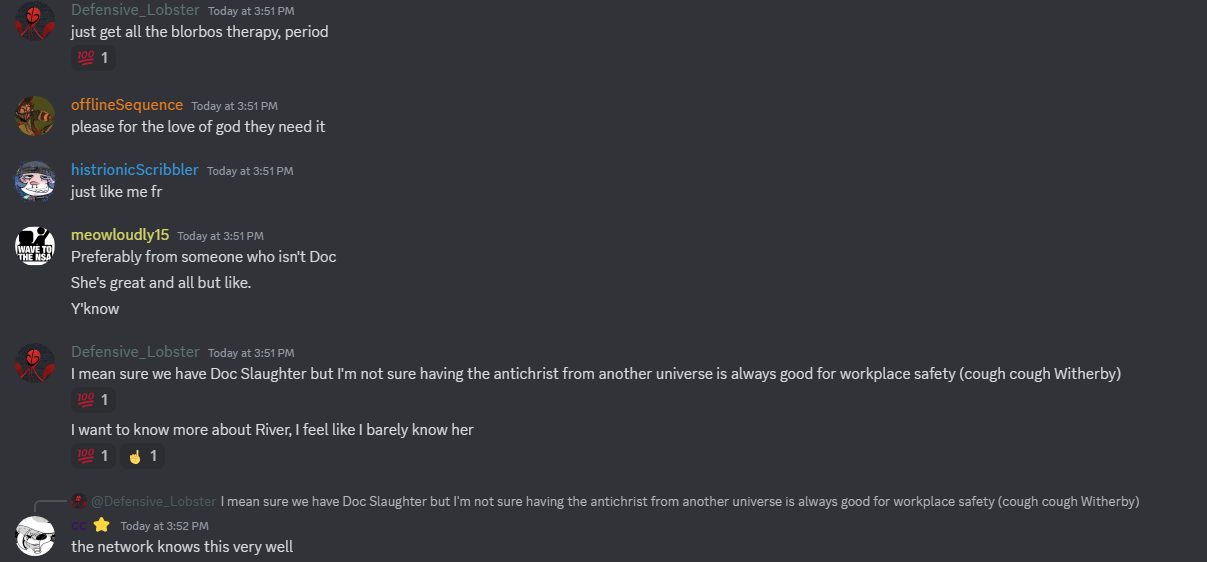The height and width of the screenshot is (562, 1207).
Task: Click the timestamp next to offlineSequence
Action: coord(234,106)
